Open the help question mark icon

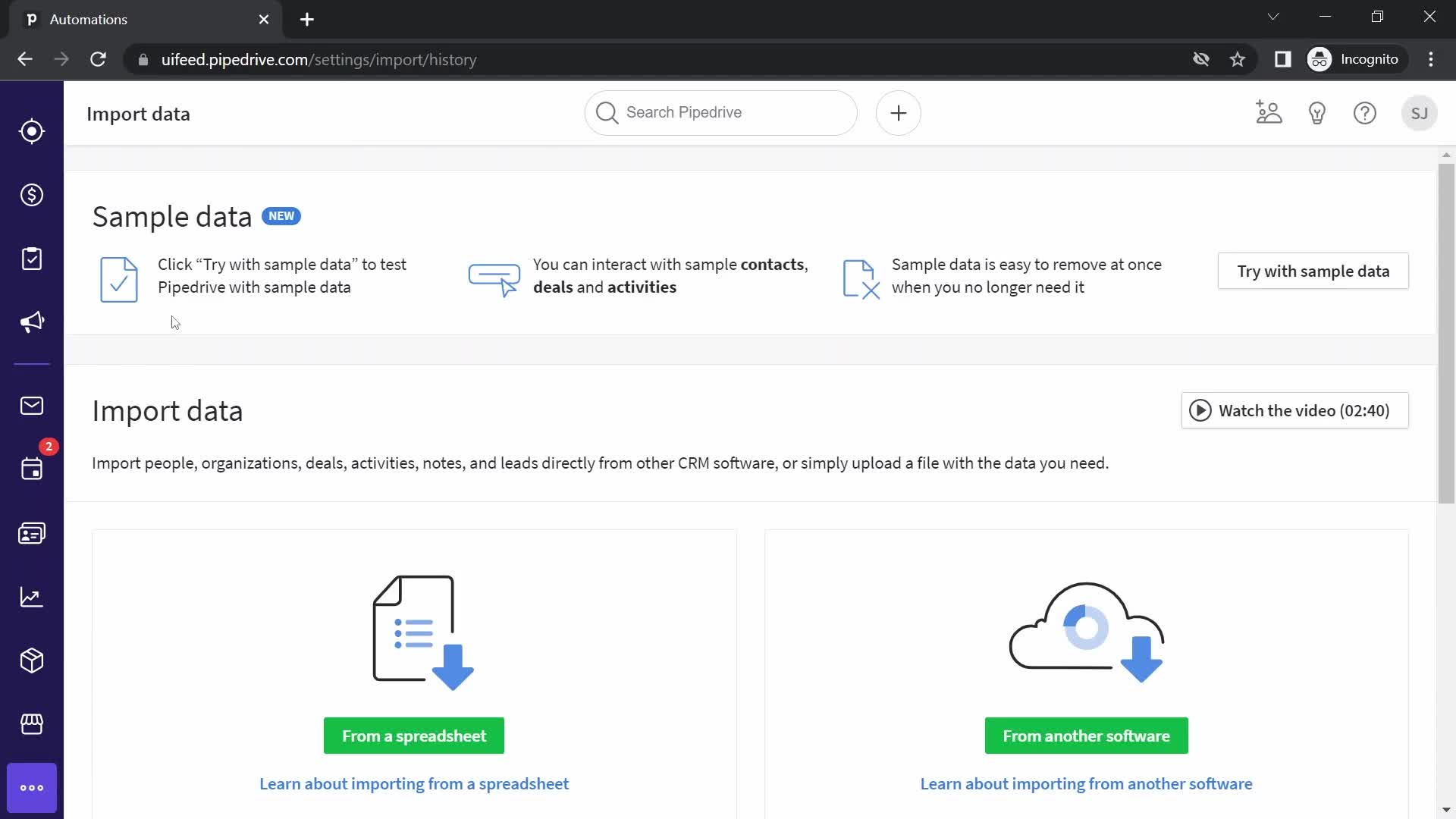1364,113
